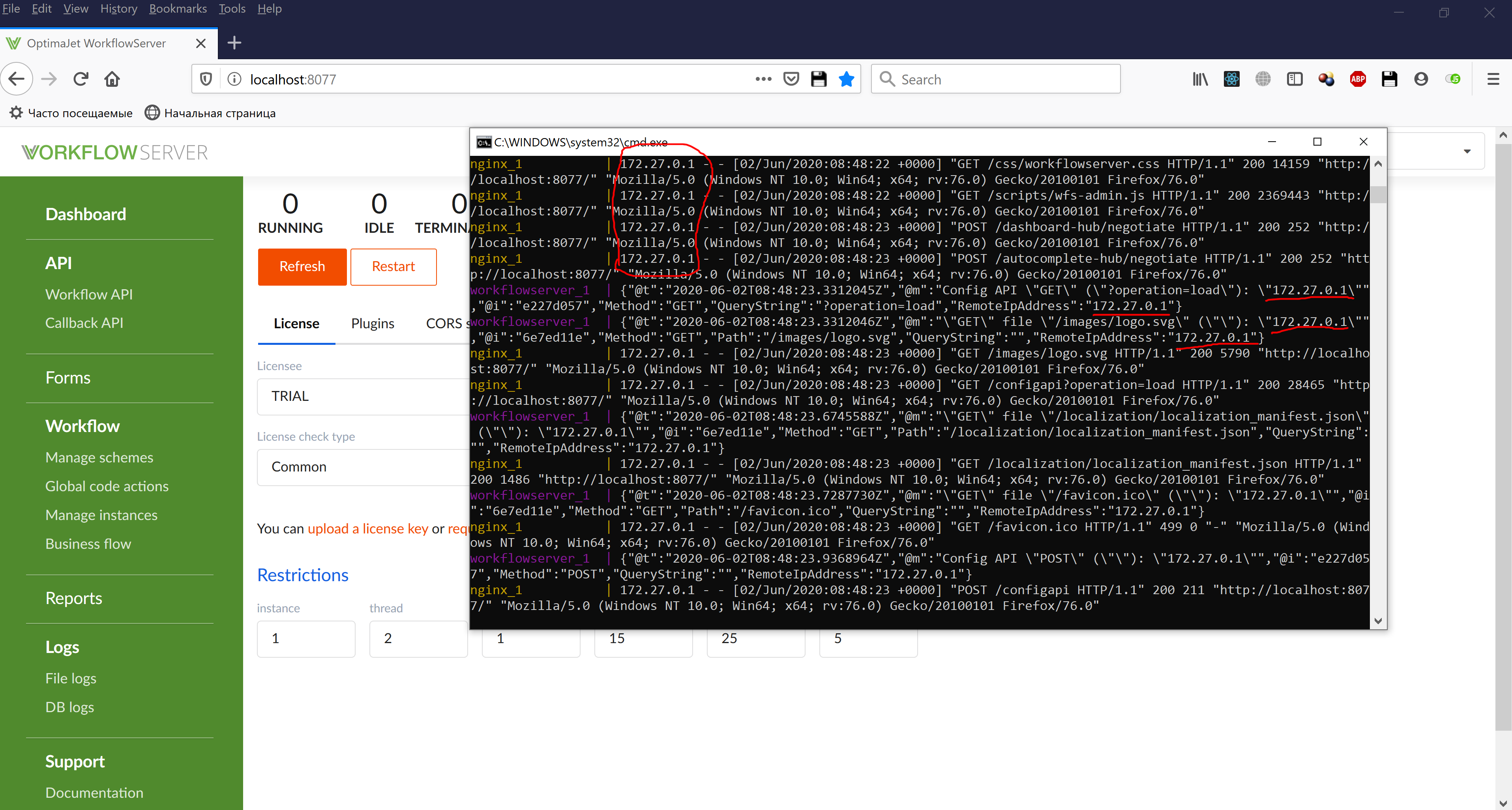Open the browser home page icon

pyautogui.click(x=112, y=79)
